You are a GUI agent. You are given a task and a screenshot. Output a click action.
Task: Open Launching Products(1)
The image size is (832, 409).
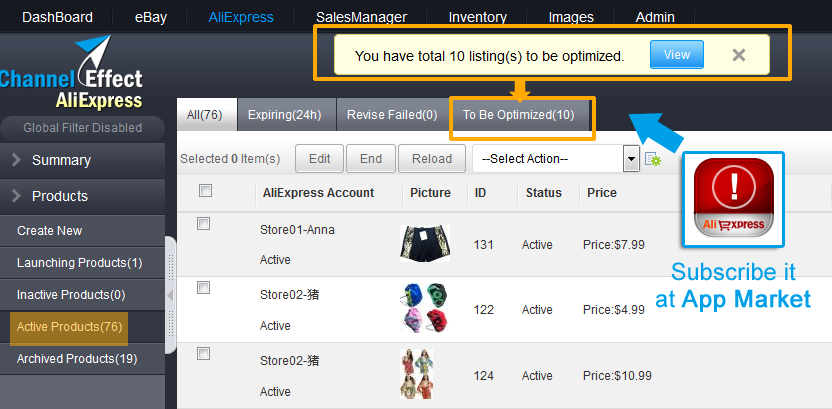click(x=82, y=263)
